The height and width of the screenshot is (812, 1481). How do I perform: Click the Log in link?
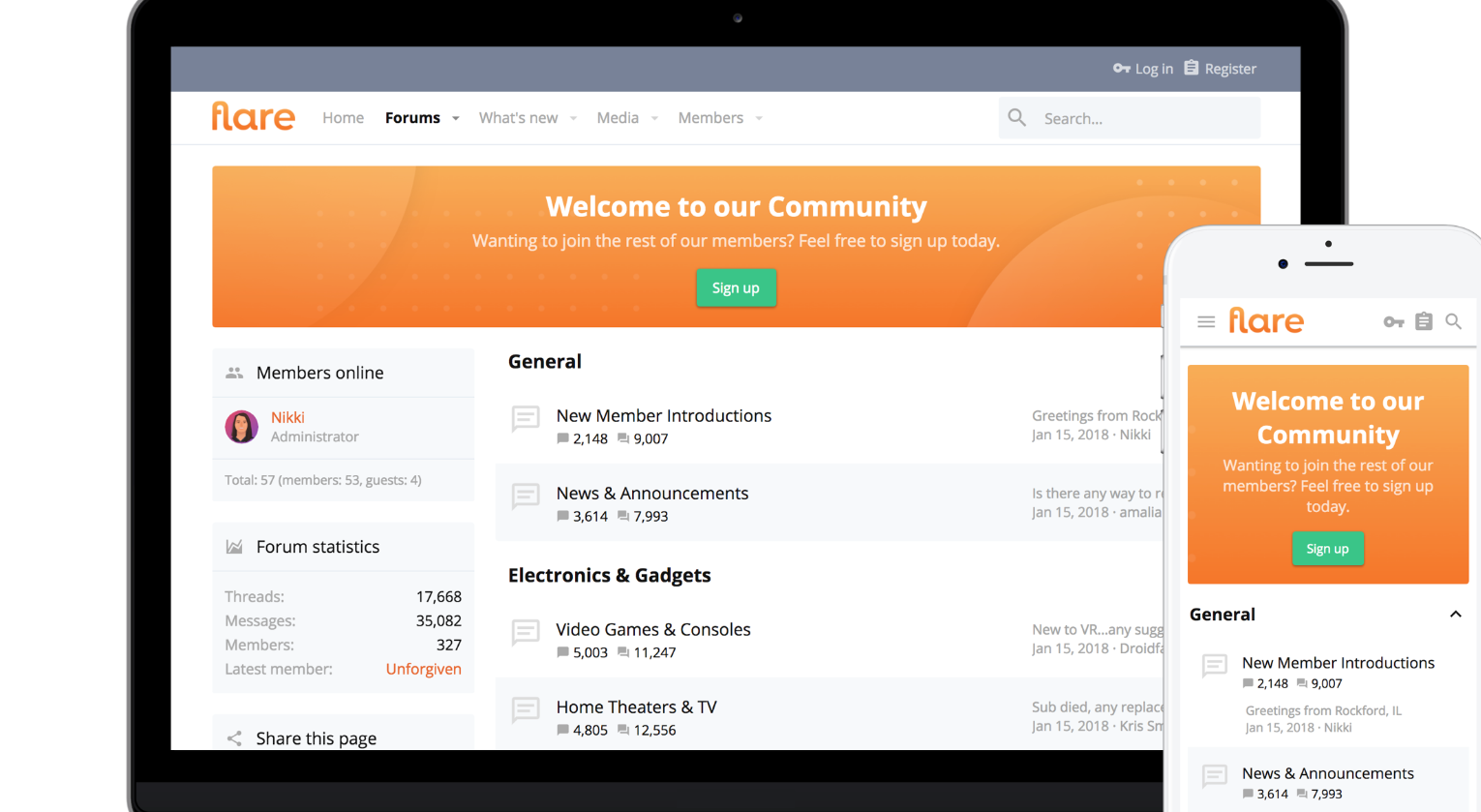pyautogui.click(x=1154, y=69)
